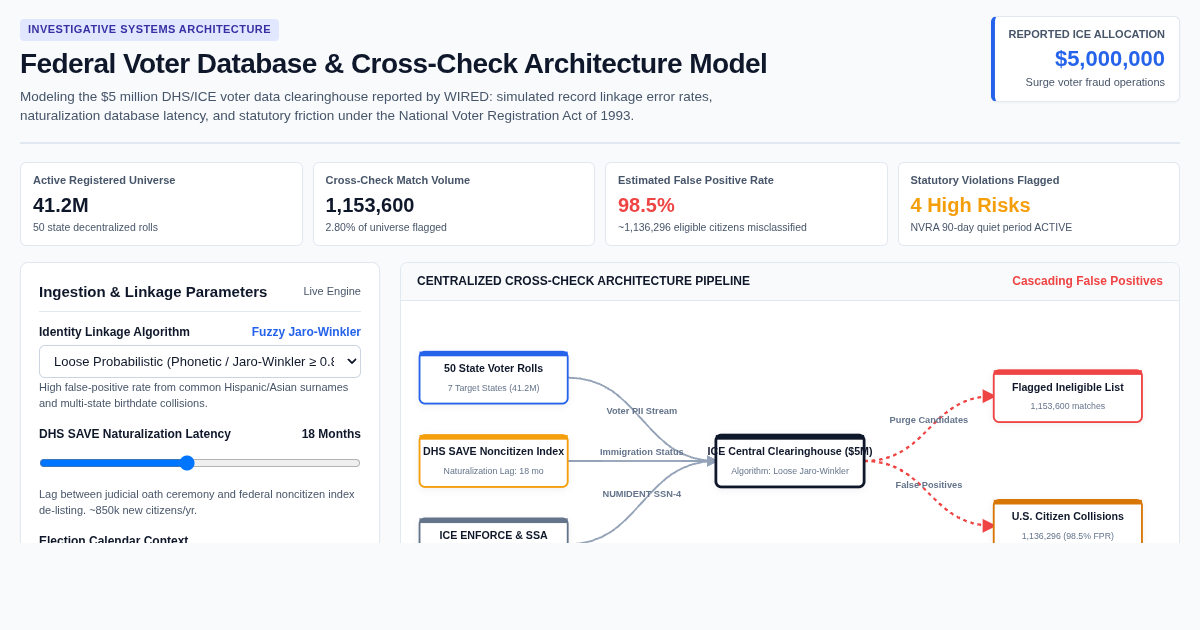Screen dimensions: 1200x630
Task: Adjust the DHS SAVE Naturalization Latency slider
Action: tap(200, 463)
